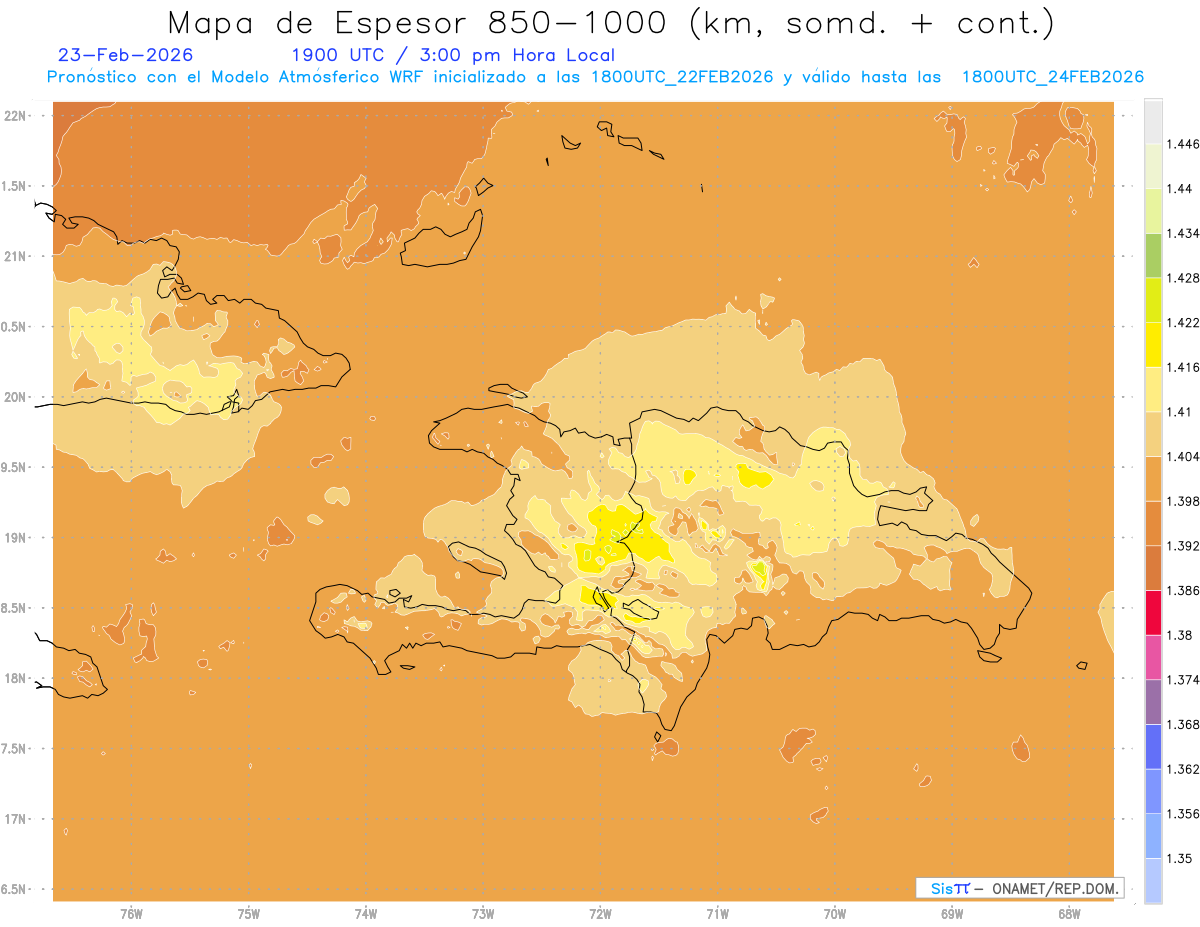Click the '1.398' legend value

pyautogui.click(x=1183, y=501)
